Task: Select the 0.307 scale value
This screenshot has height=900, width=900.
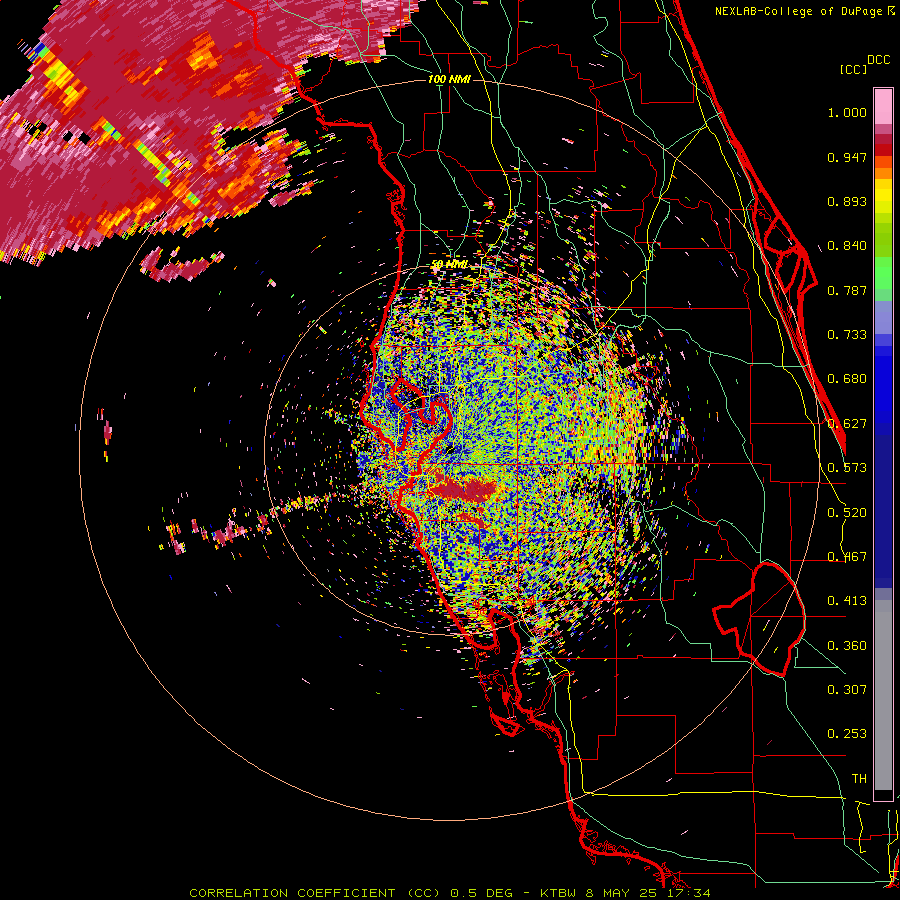Action: pyautogui.click(x=847, y=690)
